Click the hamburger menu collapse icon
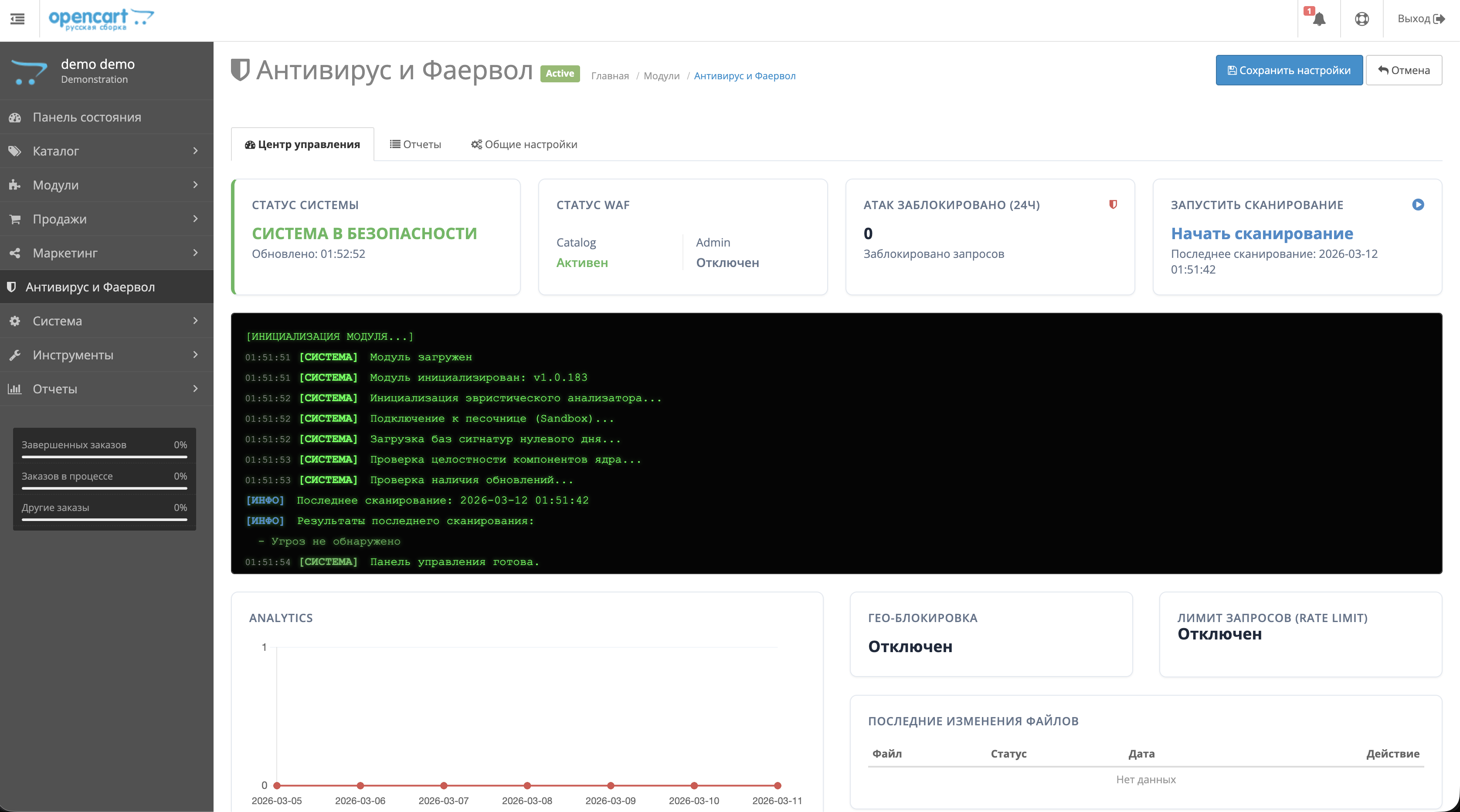Screen dimensions: 1460x812 [17, 19]
